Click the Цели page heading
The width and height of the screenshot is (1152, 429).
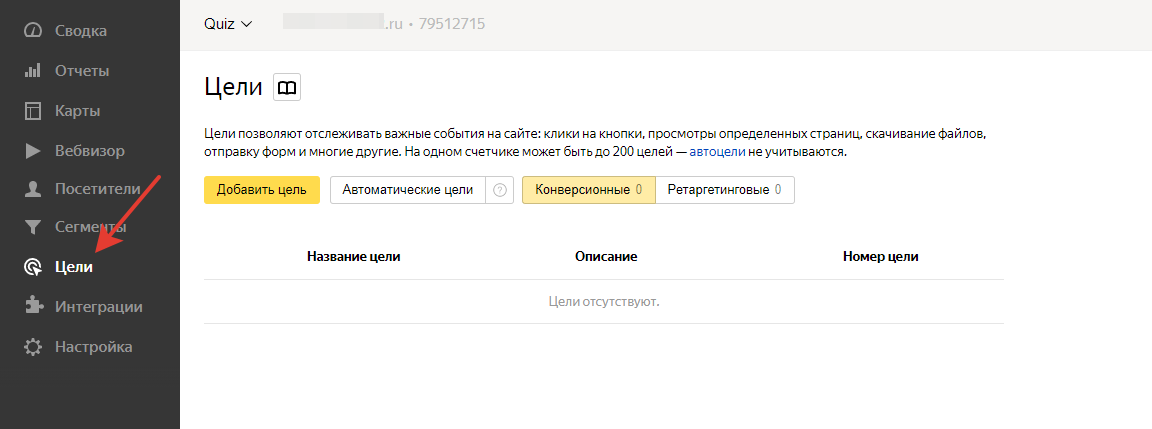click(233, 87)
